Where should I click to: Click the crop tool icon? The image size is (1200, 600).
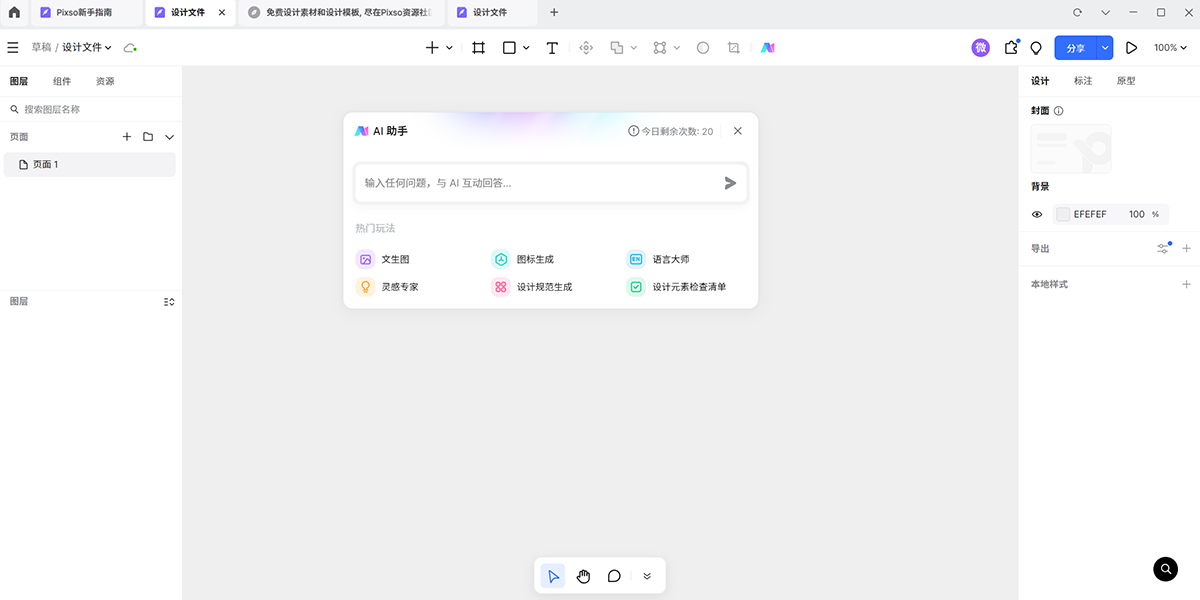point(734,47)
